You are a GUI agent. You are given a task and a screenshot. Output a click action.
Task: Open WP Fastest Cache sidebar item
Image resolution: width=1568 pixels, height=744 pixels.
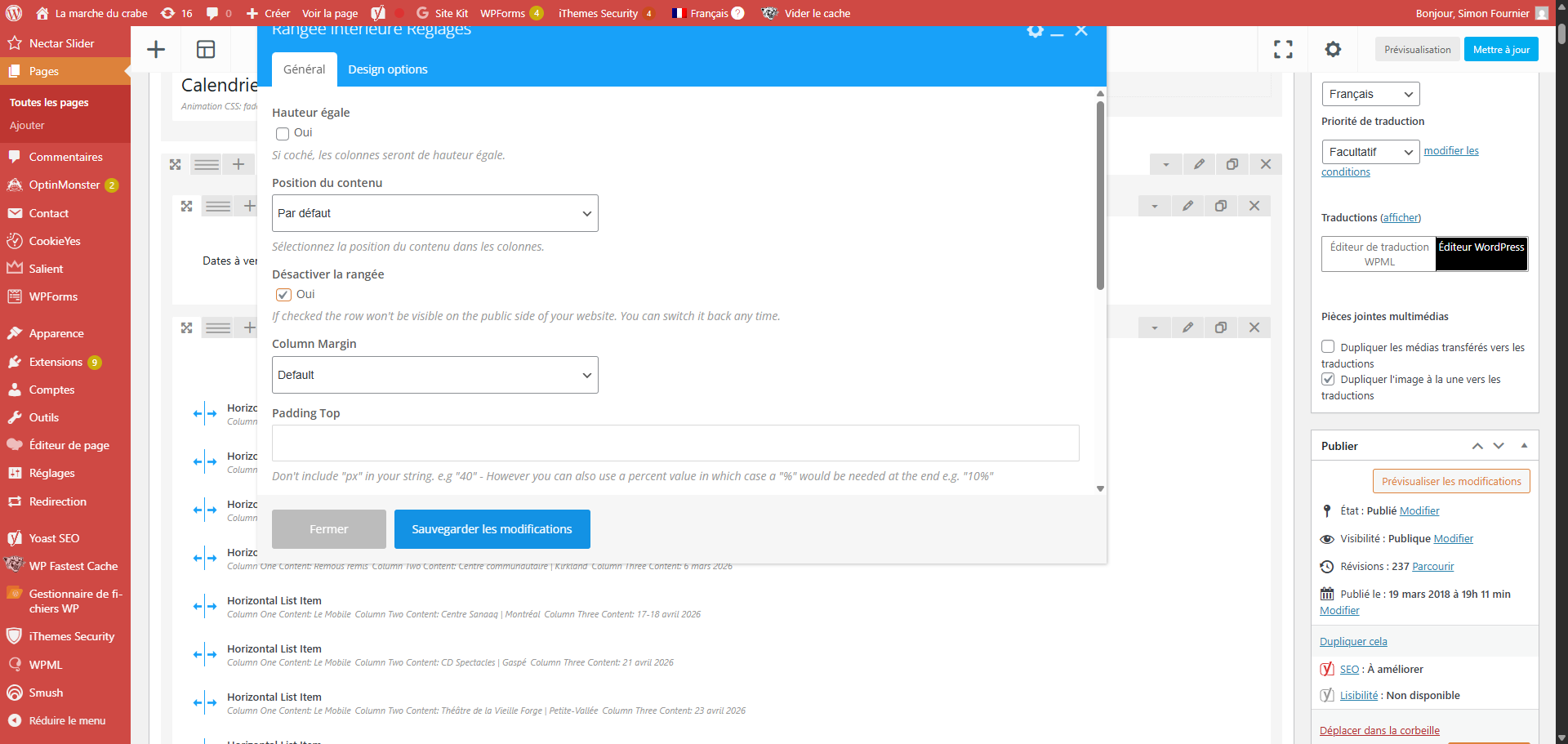click(x=73, y=566)
